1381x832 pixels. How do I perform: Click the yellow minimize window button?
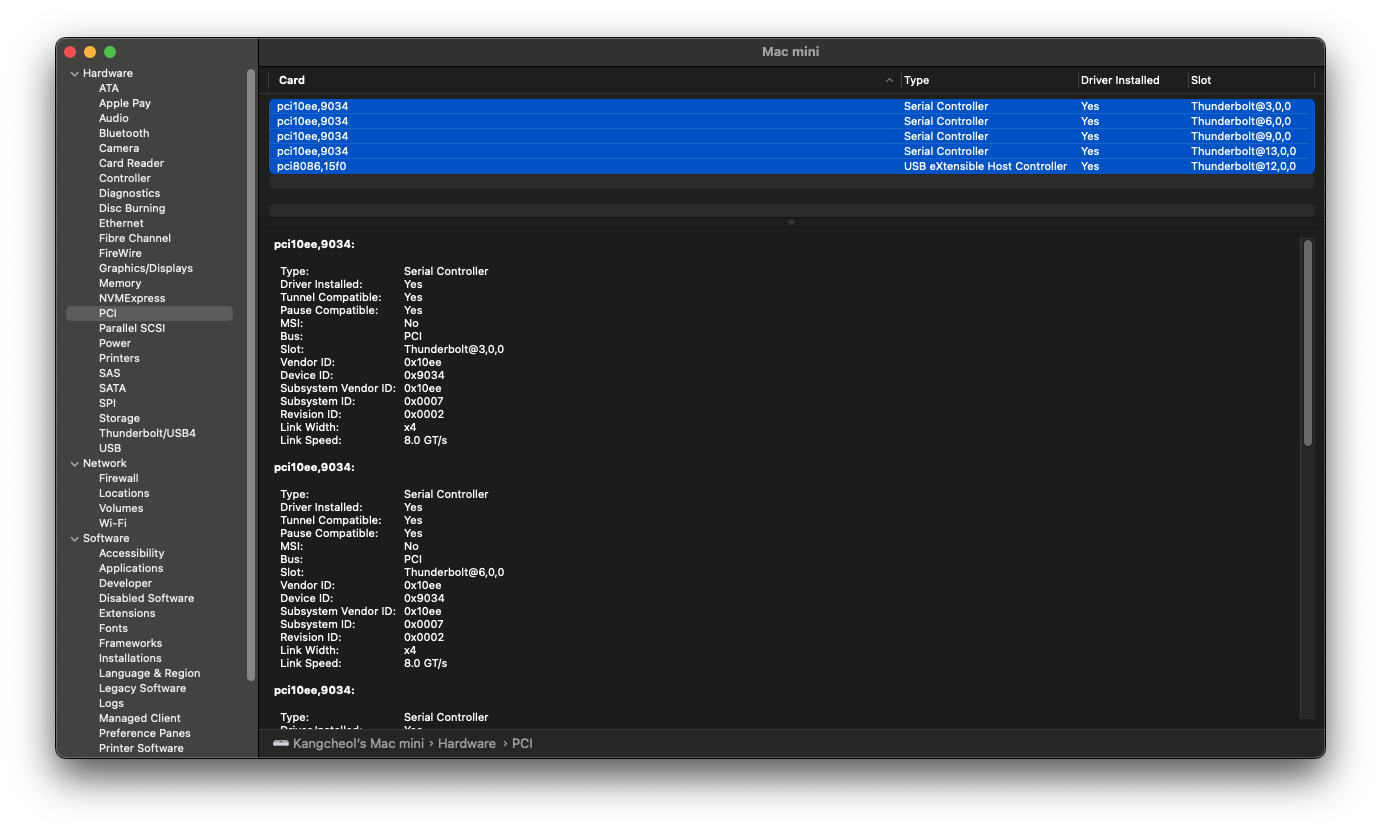[90, 52]
